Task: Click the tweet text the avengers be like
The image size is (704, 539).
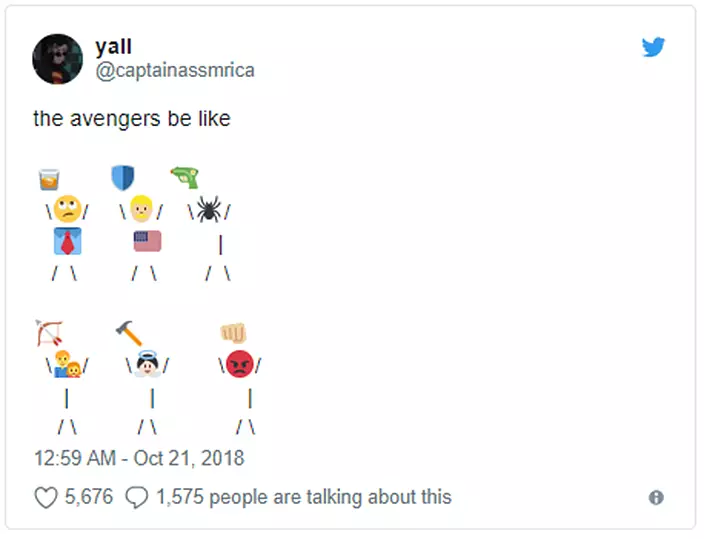Action: (132, 119)
